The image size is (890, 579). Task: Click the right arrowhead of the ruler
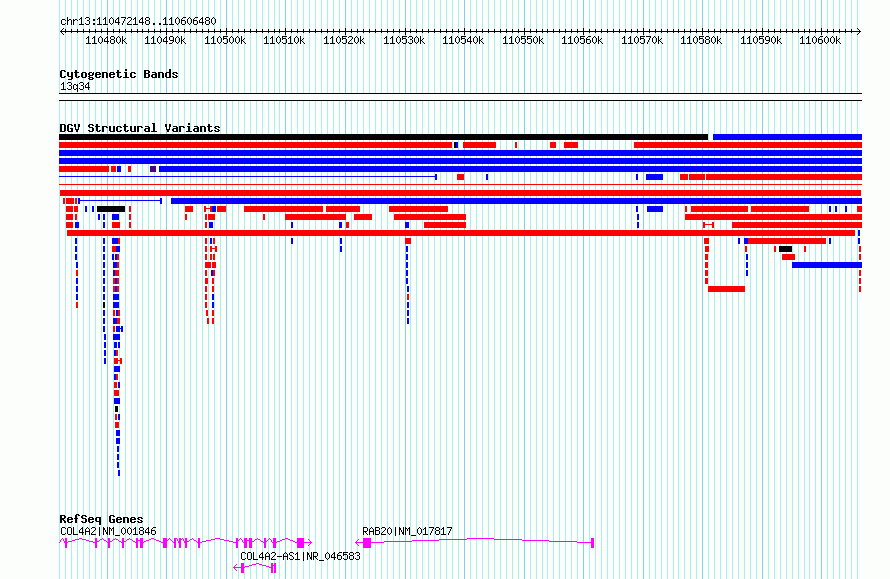pos(859,31)
